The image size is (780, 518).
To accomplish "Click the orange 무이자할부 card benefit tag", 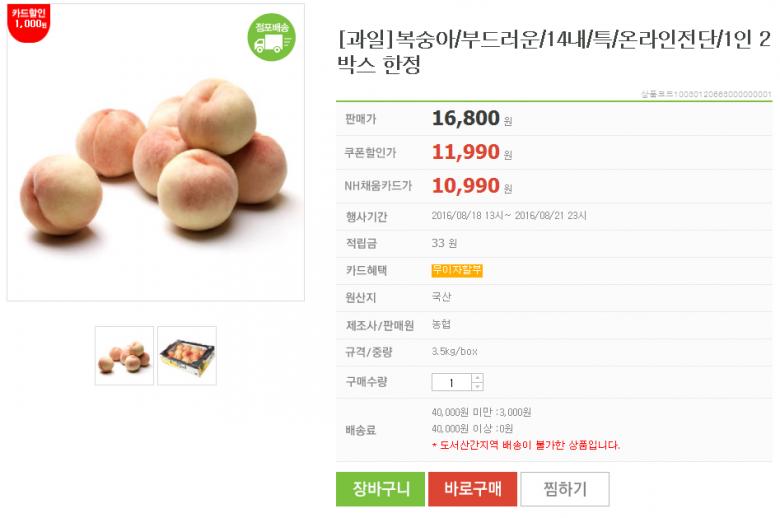I will [x=457, y=270].
